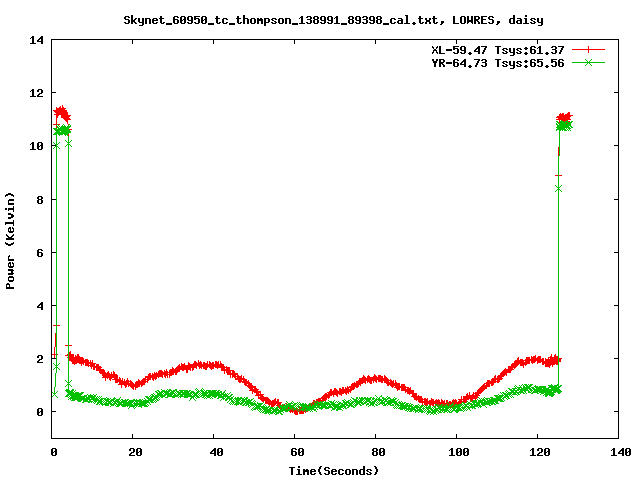
Task: Click the 100 tick label on x-axis
Action: 456,453
